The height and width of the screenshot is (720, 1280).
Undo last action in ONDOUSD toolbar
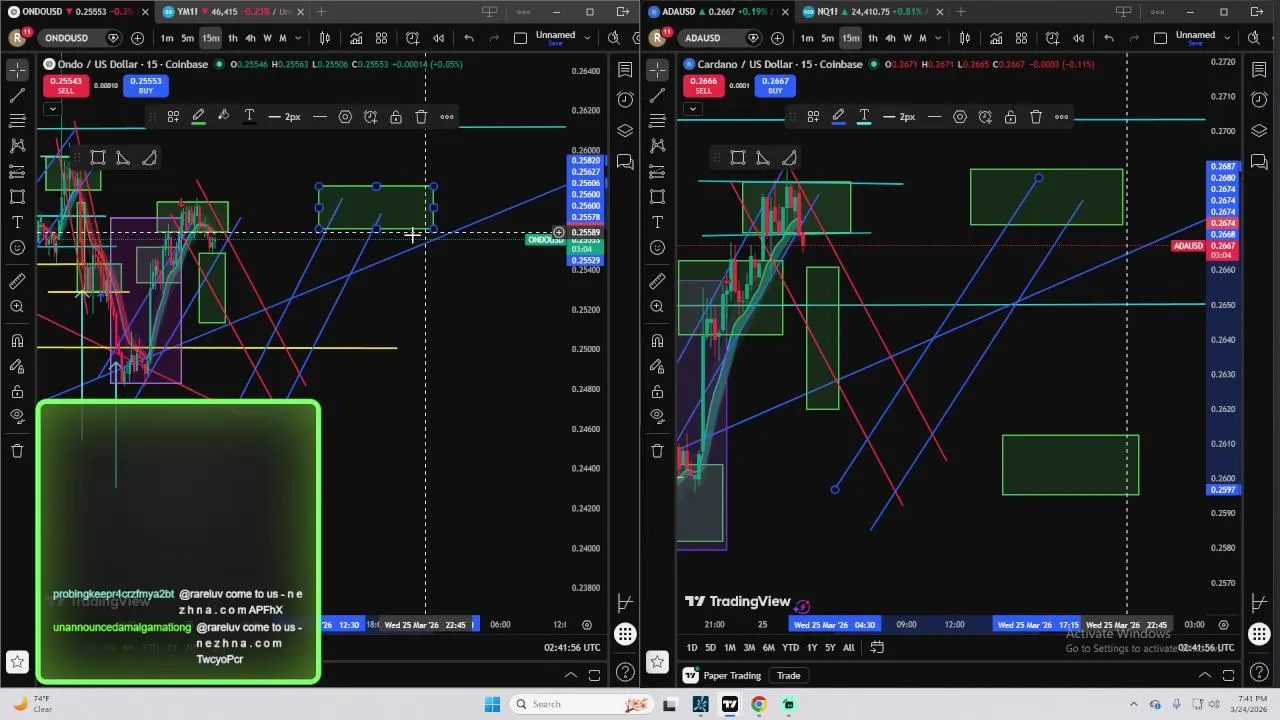click(x=469, y=38)
